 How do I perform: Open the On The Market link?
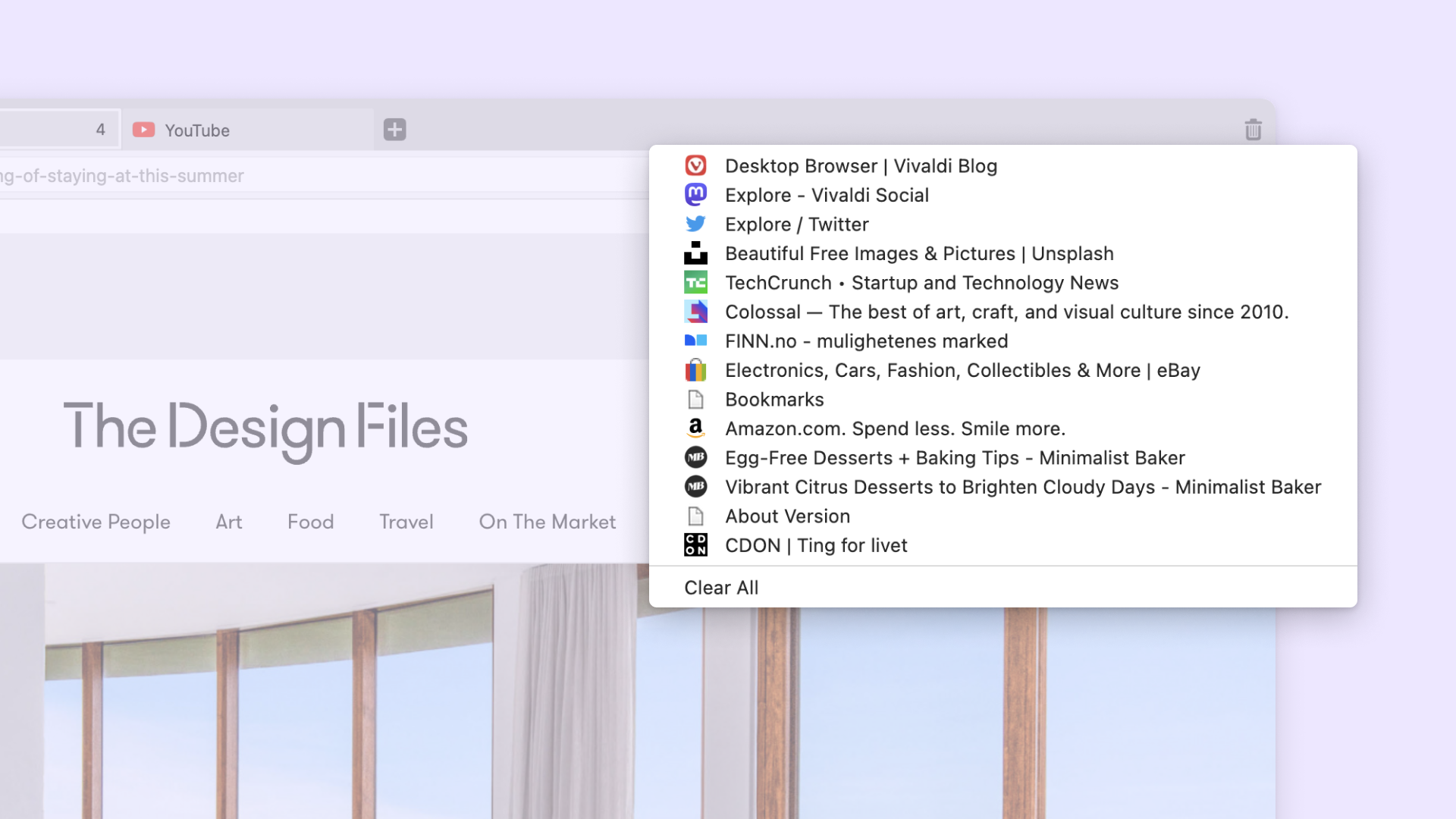click(548, 522)
